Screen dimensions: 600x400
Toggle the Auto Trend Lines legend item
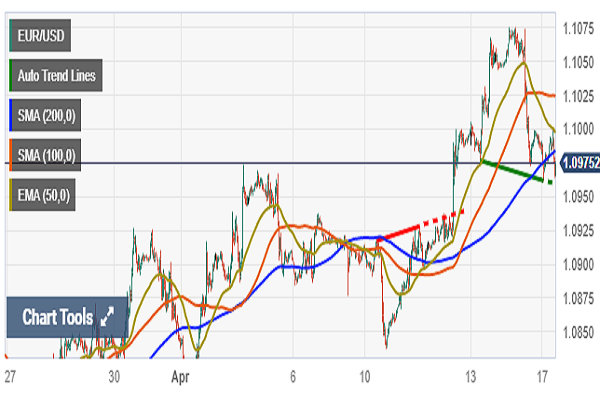point(58,74)
